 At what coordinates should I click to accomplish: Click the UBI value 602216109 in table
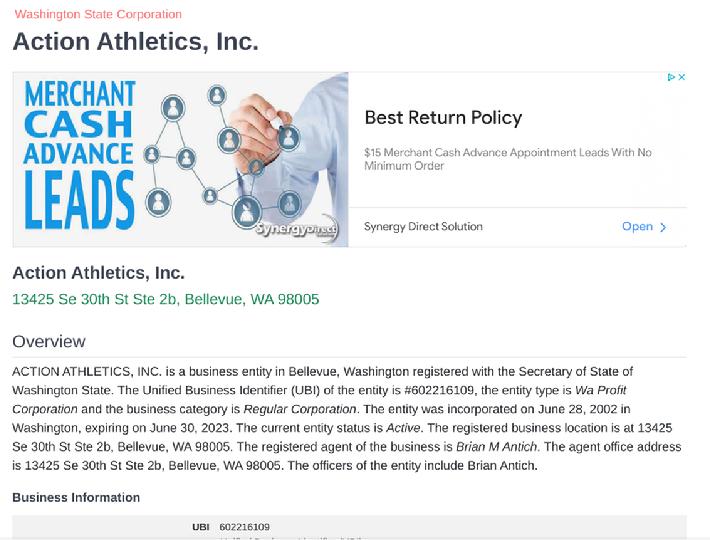[x=245, y=527]
